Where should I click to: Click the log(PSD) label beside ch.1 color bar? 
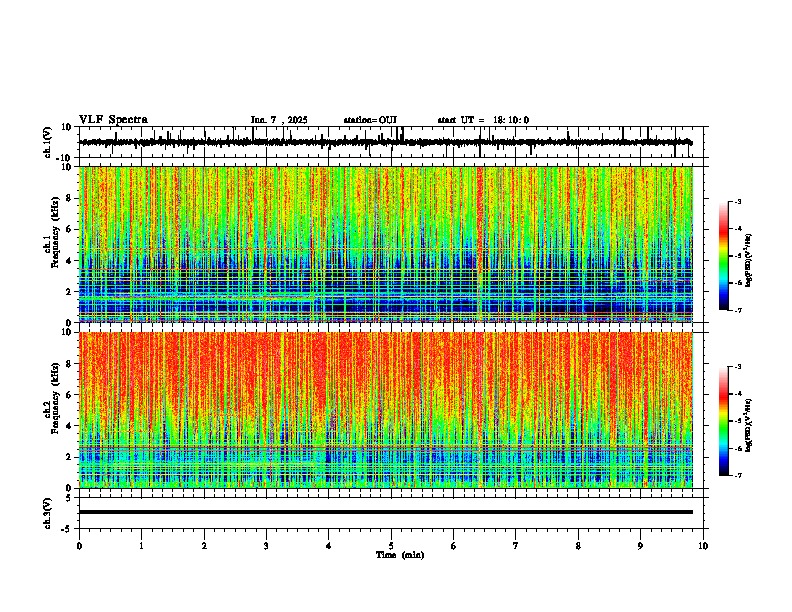click(749, 261)
